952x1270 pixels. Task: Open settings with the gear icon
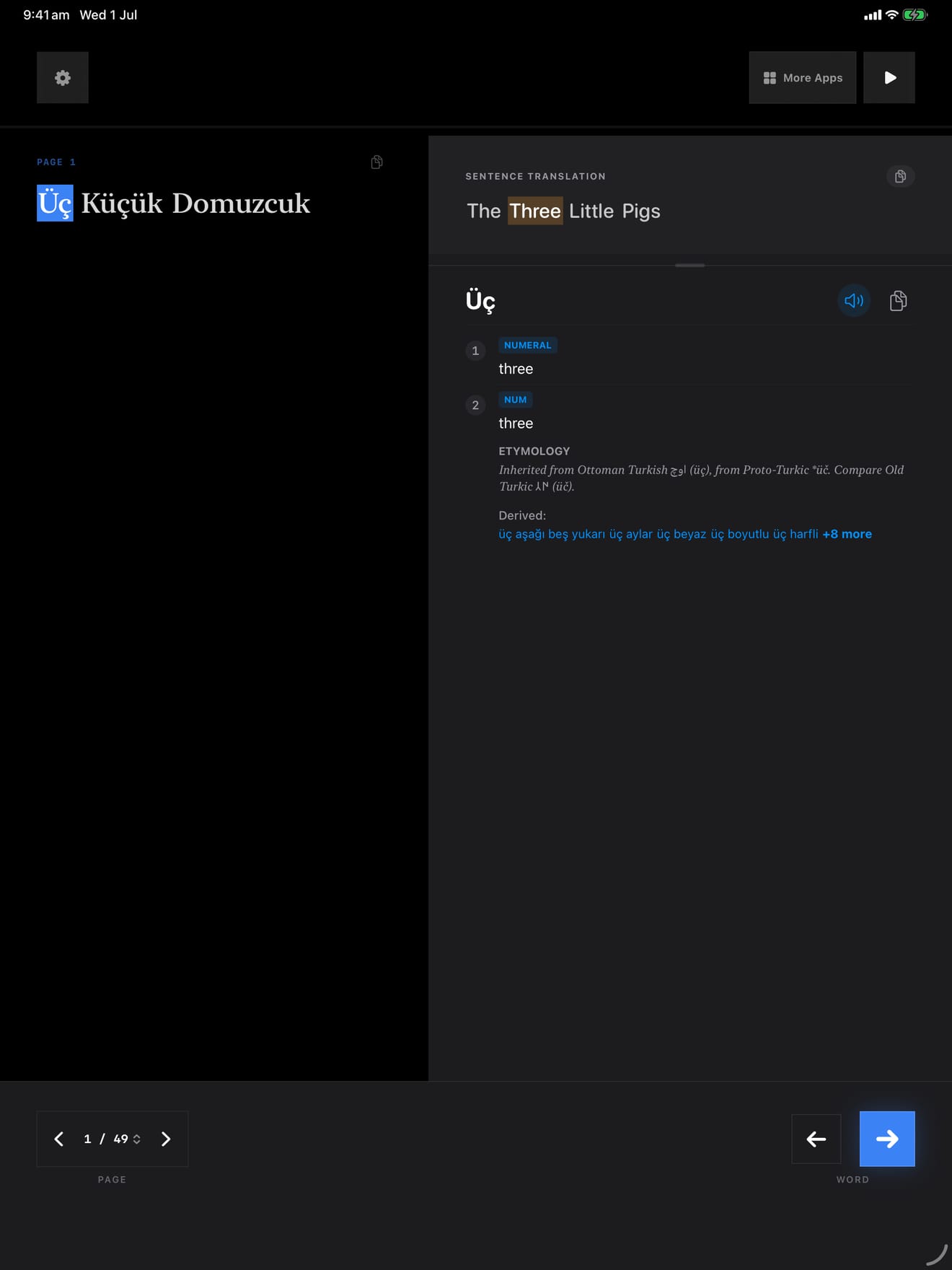(63, 77)
